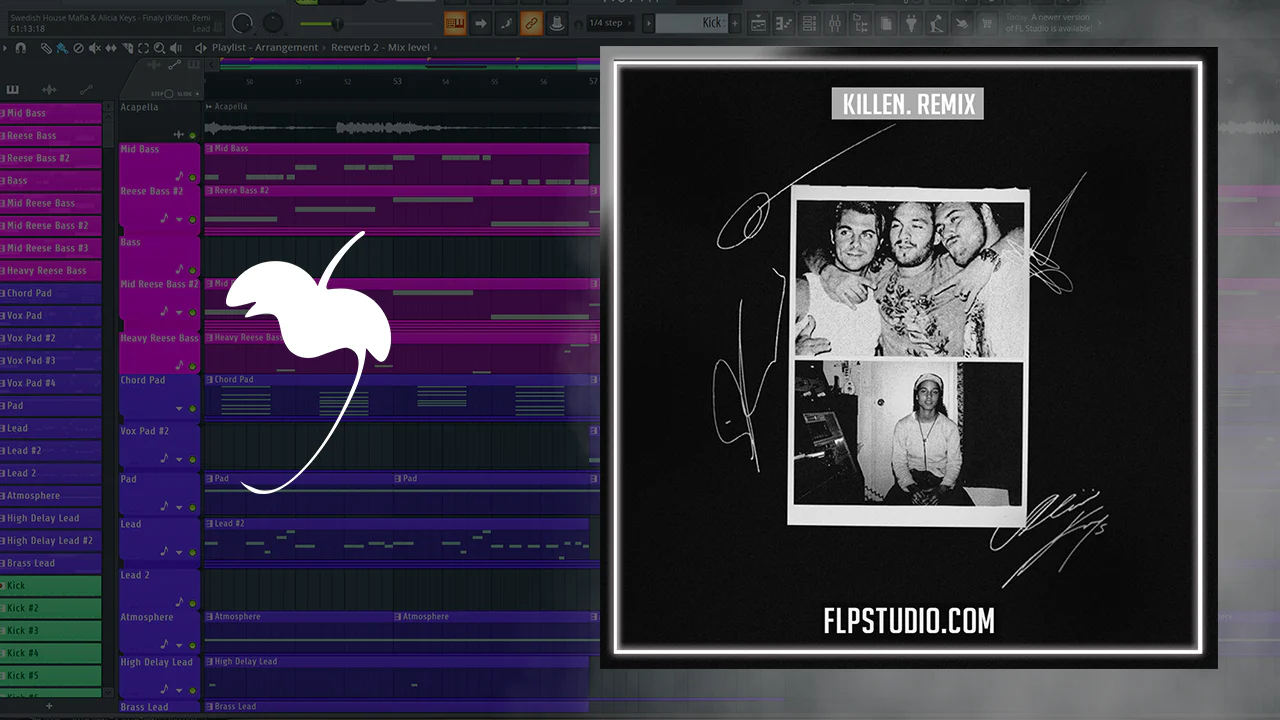This screenshot has height=720, width=1280.
Task: Open the Mixer view icon
Action: tap(835, 23)
